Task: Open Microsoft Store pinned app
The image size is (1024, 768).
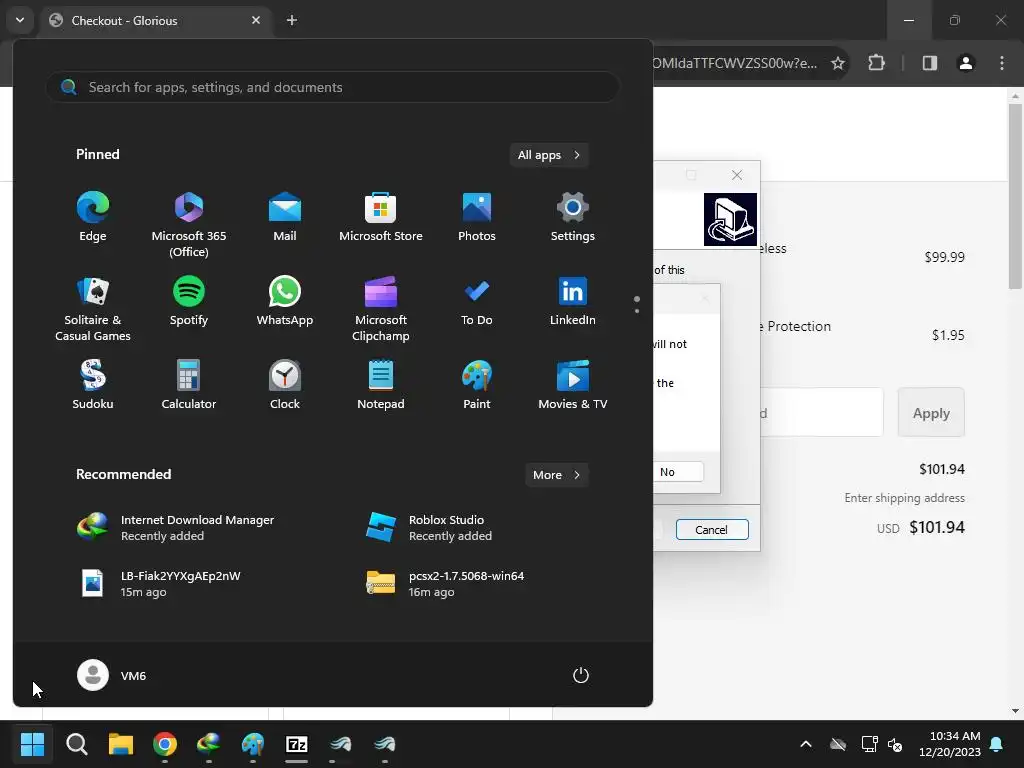Action: [x=381, y=217]
